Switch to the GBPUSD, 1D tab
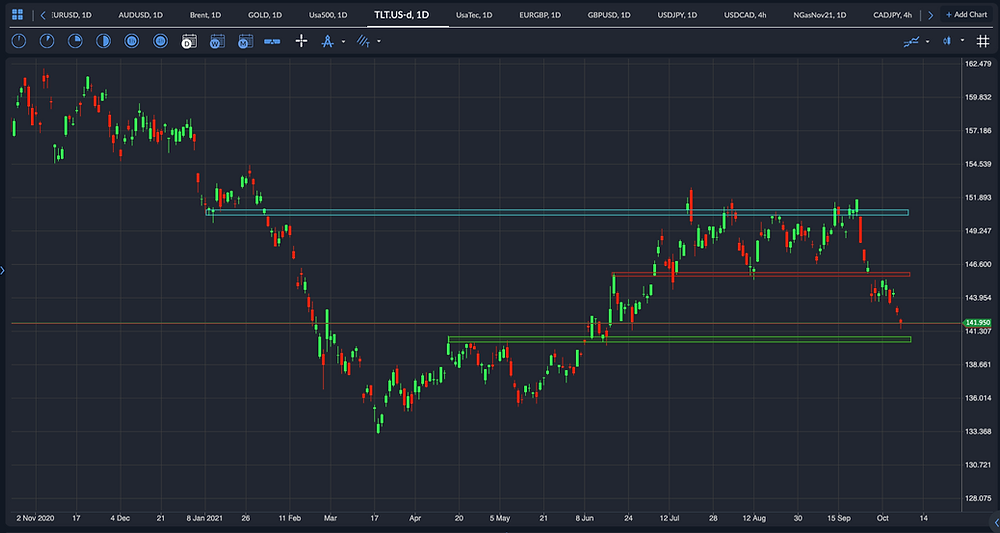The width and height of the screenshot is (1000, 533). tap(609, 15)
